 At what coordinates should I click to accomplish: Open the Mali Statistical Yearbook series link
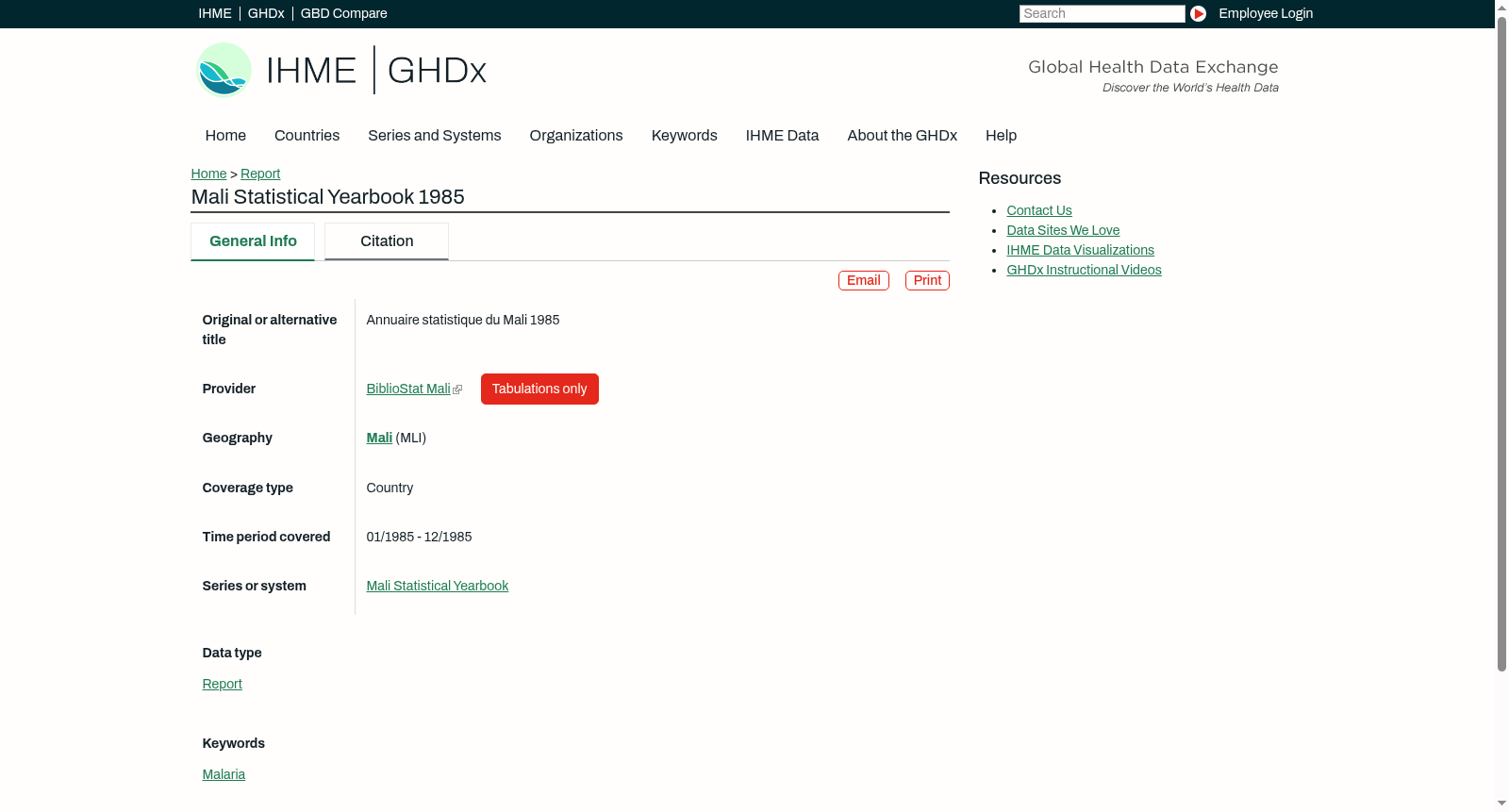coord(438,587)
